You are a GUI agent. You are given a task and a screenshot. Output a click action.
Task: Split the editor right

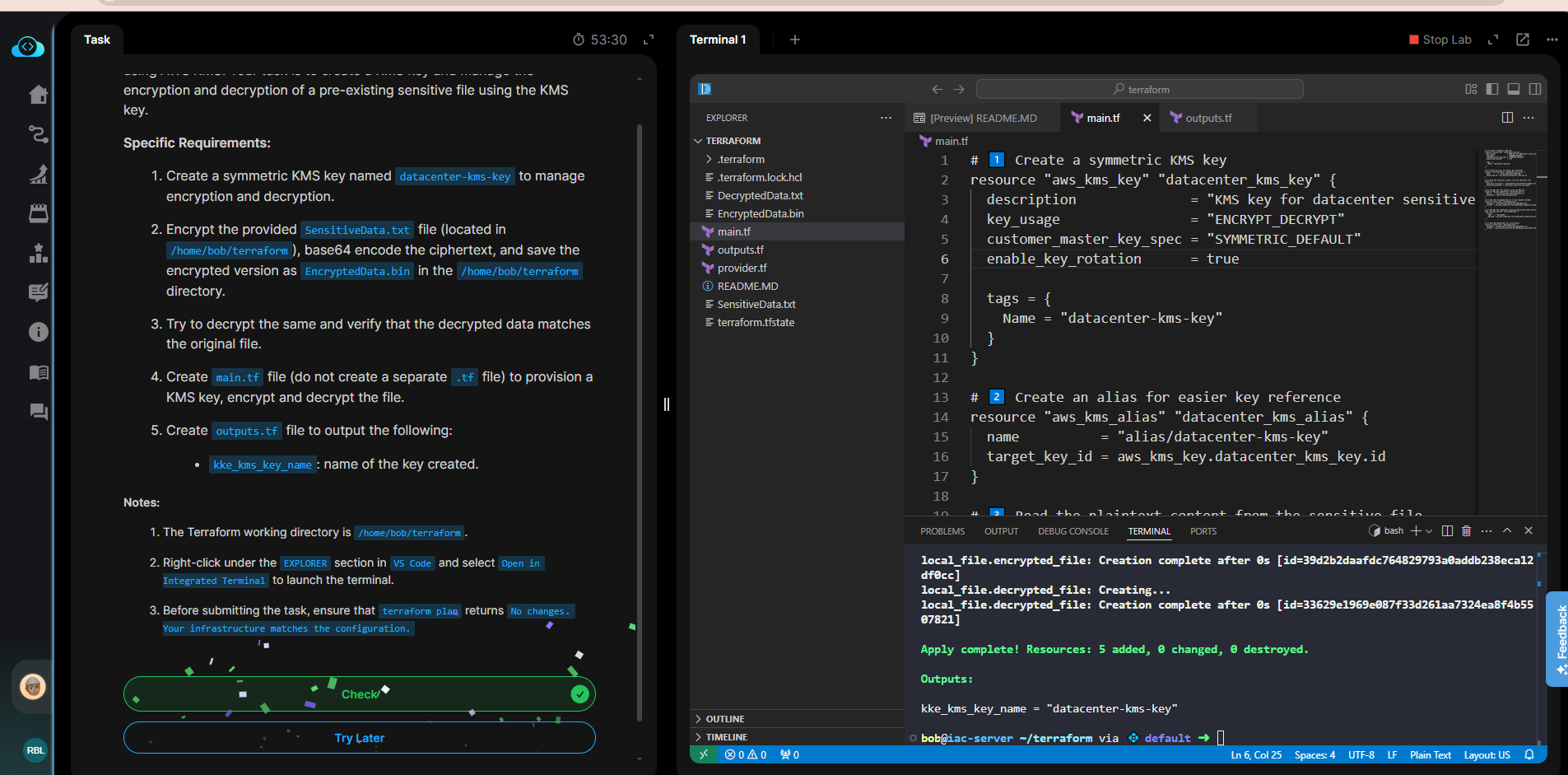1507,118
